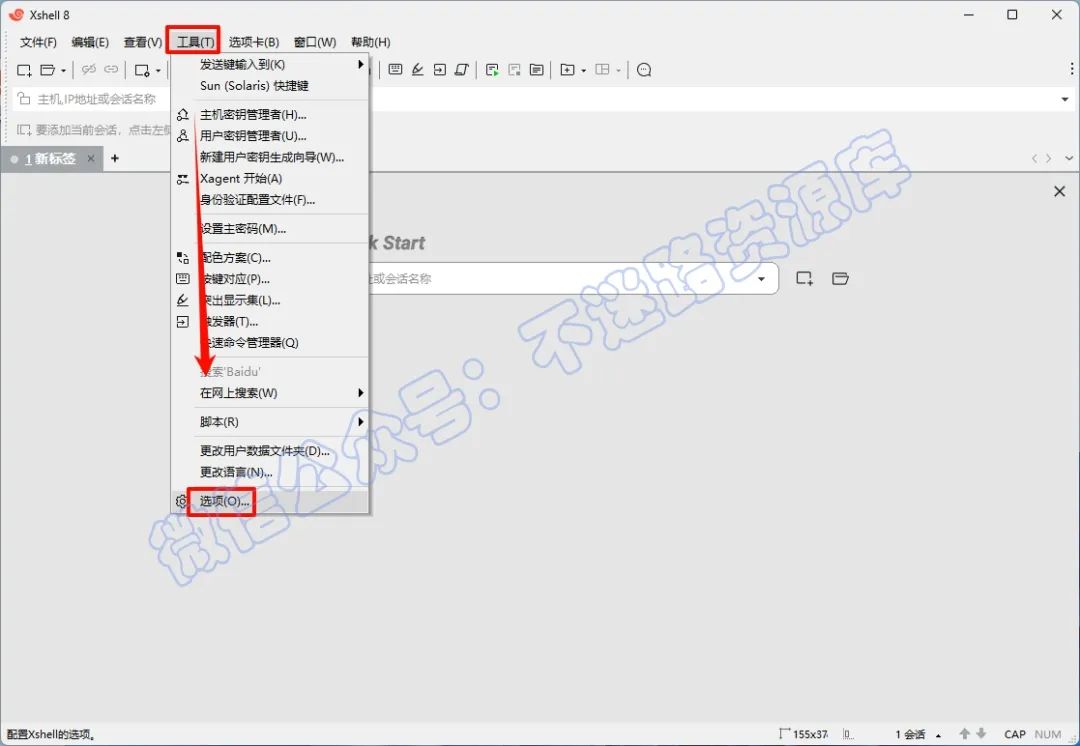Open 身份验证配置文件(F)... menu item
Image resolution: width=1080 pixels, height=746 pixels.
coord(270,200)
